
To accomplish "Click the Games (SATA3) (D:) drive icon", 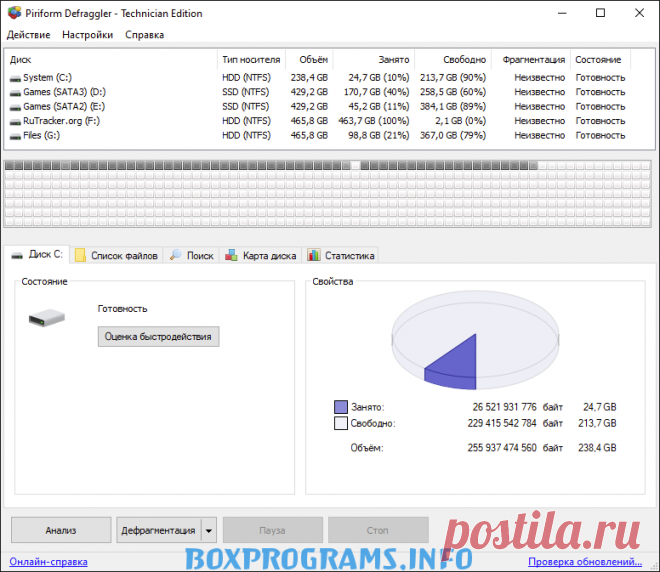I will point(16,93).
